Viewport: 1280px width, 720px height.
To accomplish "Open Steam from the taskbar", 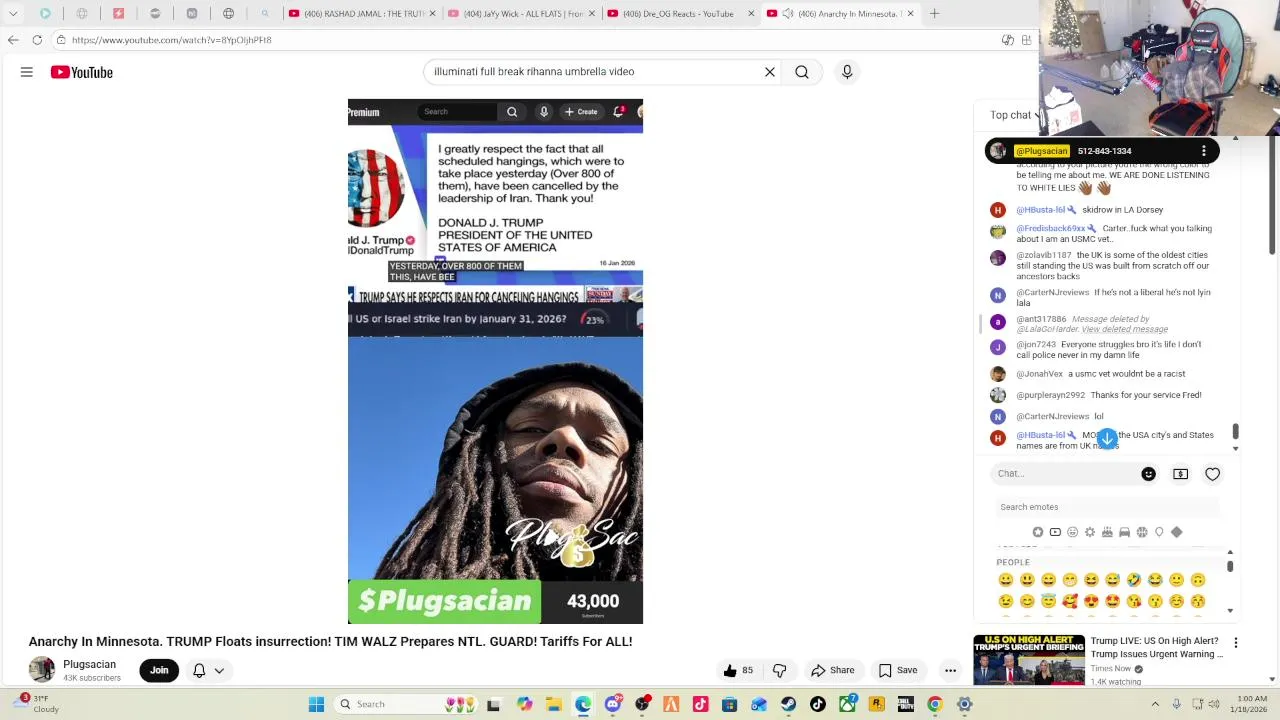I will [x=789, y=704].
